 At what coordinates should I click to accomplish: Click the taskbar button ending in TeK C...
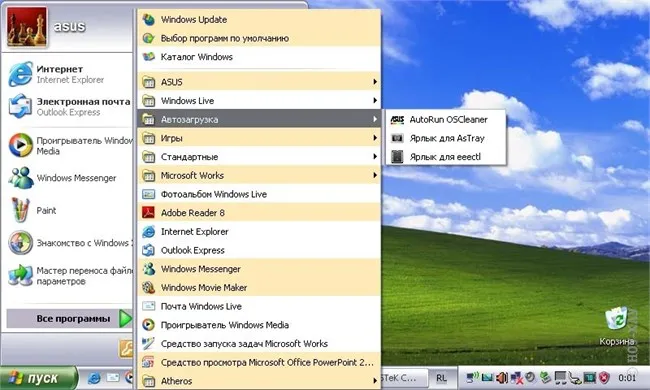click(x=403, y=378)
